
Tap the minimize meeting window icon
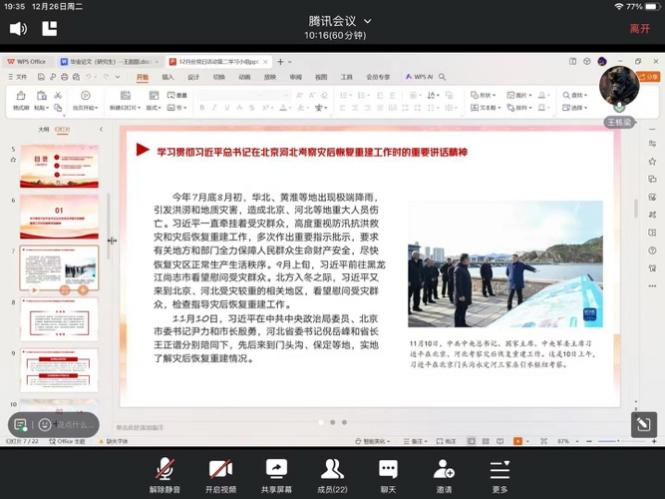point(49,29)
